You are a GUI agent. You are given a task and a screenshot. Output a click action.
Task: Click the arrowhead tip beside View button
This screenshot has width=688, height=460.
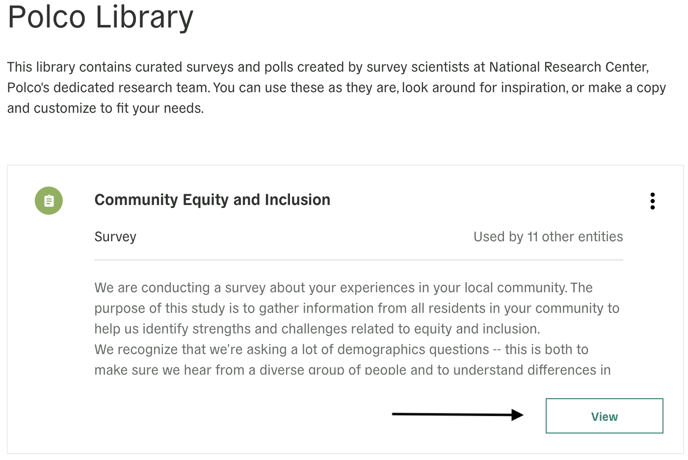[x=519, y=415]
